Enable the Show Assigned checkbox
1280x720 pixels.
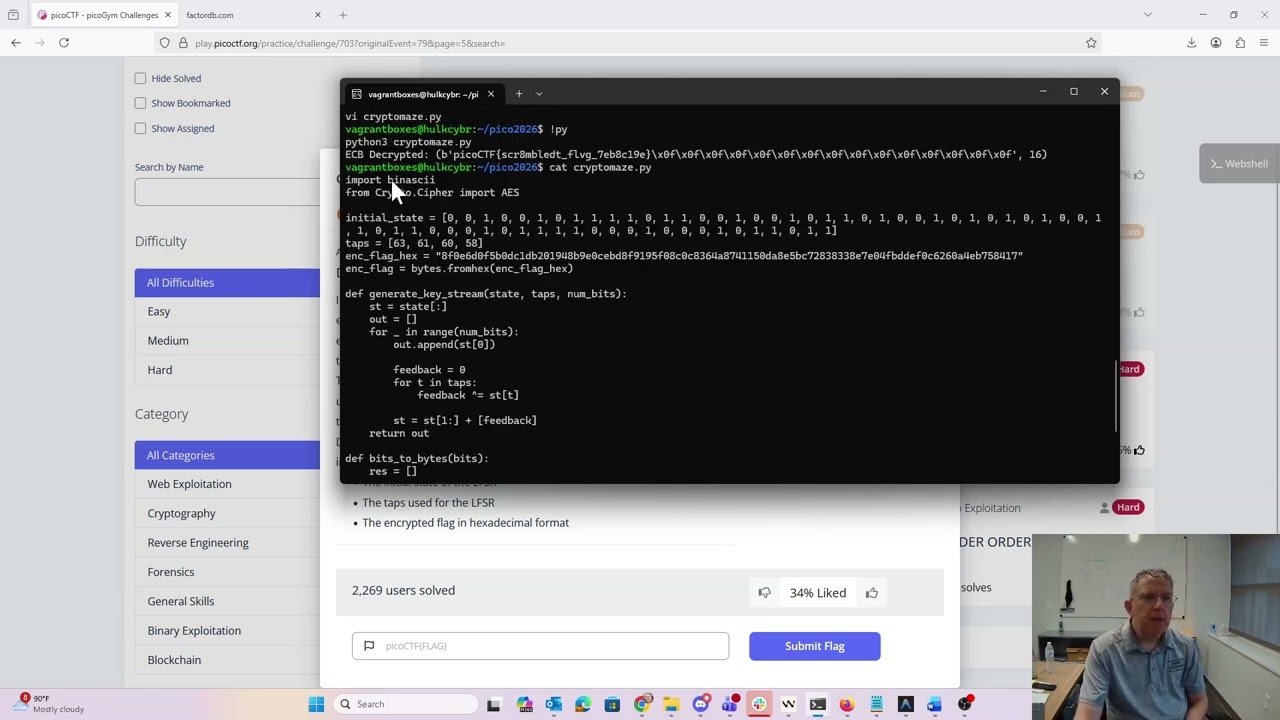tap(140, 128)
